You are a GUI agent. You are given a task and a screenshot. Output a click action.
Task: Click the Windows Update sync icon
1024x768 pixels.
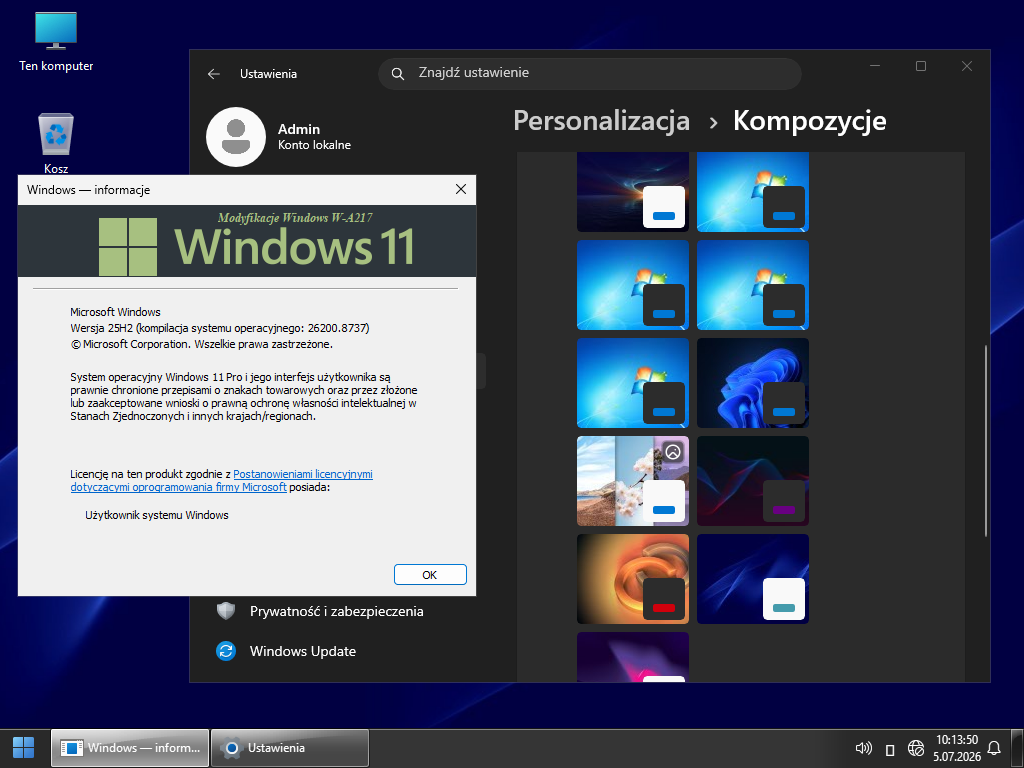pyautogui.click(x=226, y=651)
